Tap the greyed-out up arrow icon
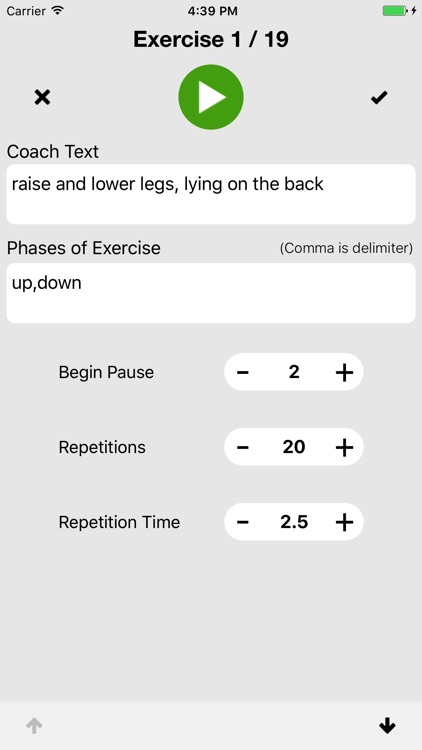The height and width of the screenshot is (750, 422). pos(34,726)
